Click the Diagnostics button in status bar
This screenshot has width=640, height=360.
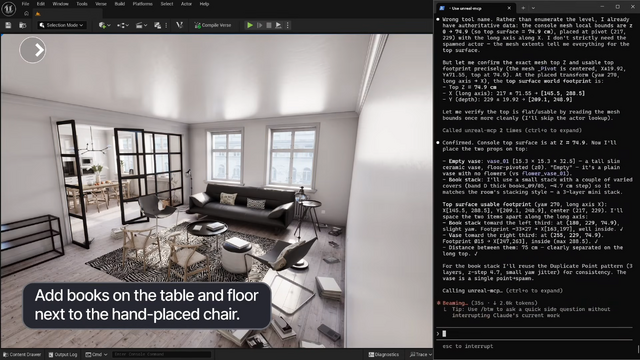[x=384, y=354]
